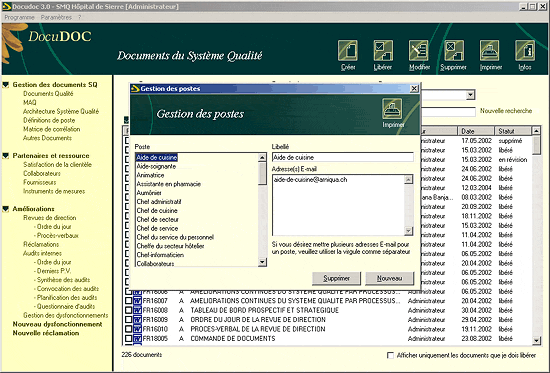Screen dimensions: 550x373
Task: Open Fournisseurs in sidebar
Action: (40, 182)
